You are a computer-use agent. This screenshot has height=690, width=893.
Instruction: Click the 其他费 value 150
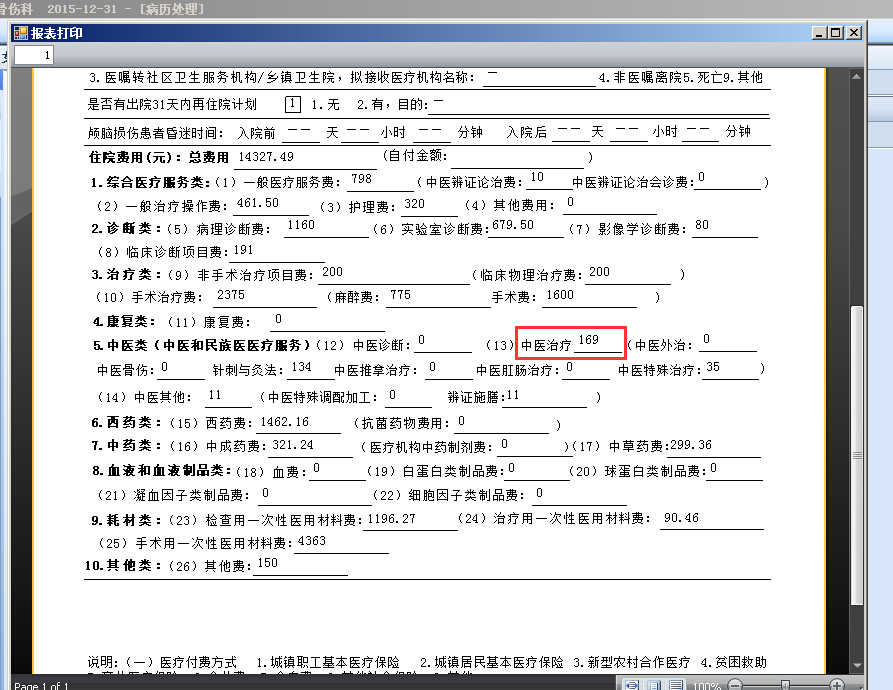268,563
